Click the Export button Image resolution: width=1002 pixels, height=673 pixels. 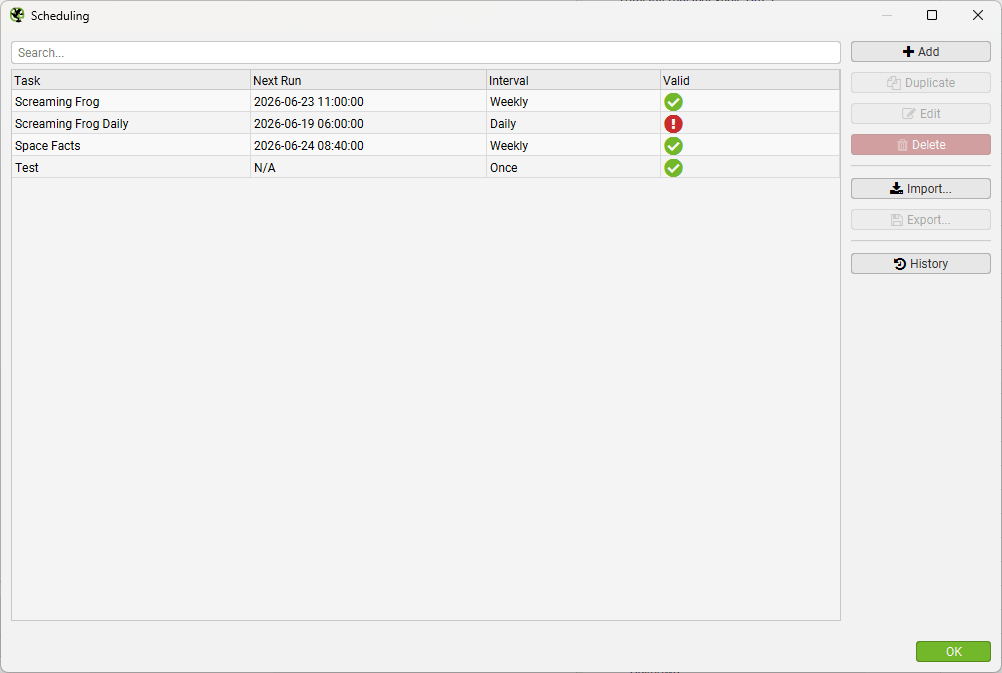click(x=920, y=220)
